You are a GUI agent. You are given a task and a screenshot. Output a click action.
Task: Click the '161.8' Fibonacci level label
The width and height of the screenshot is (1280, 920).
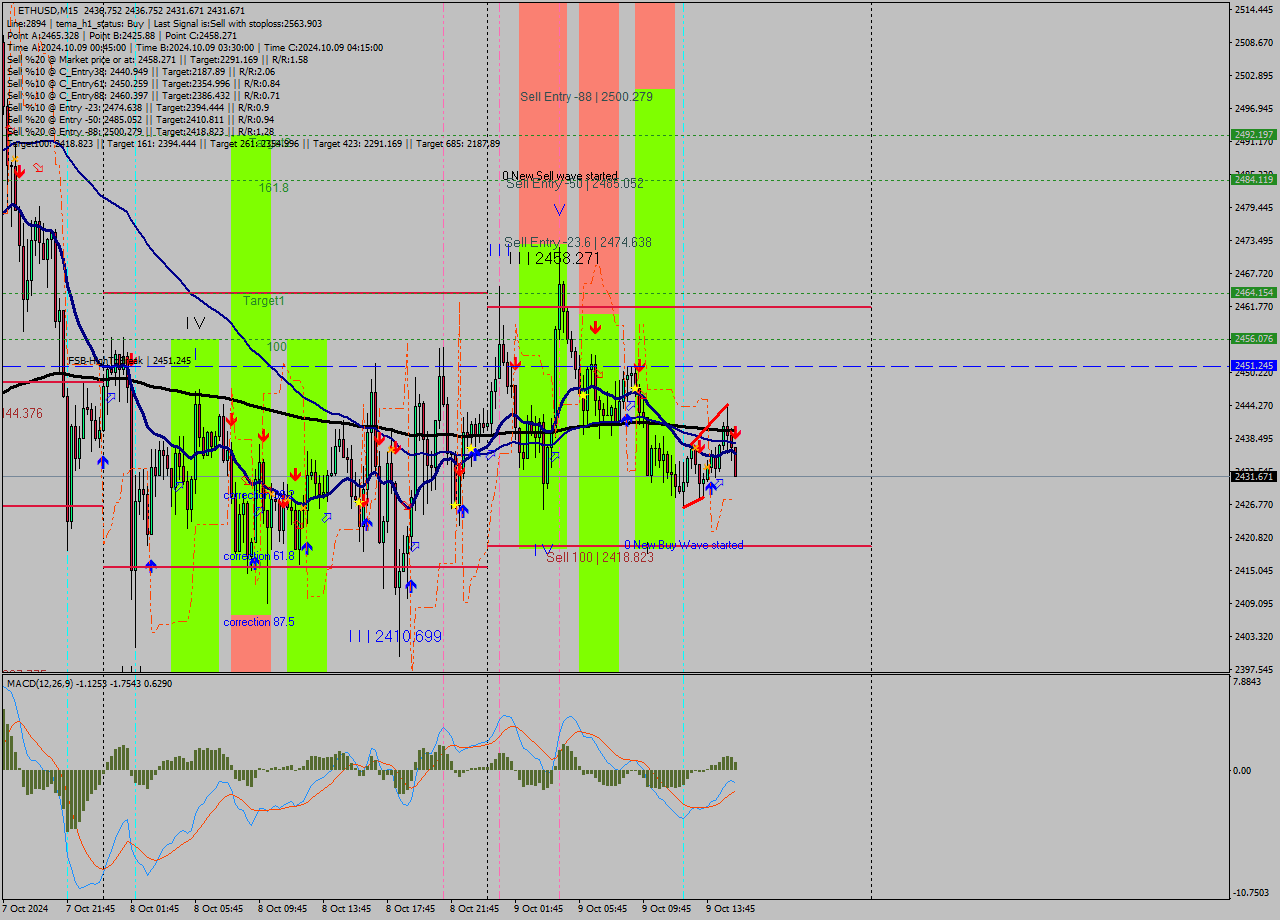[274, 187]
